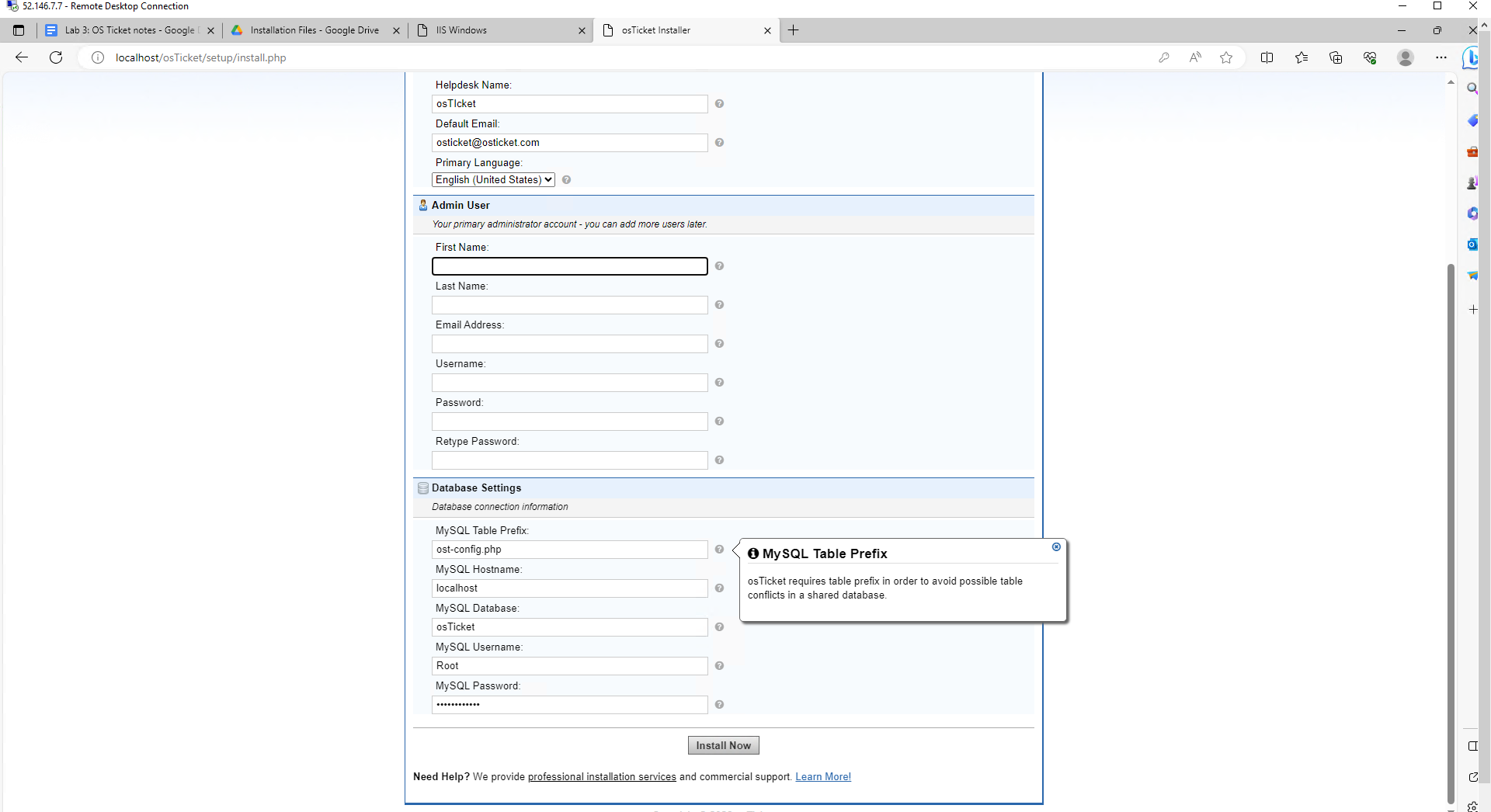The width and height of the screenshot is (1491, 812).
Task: Click help icon next to Email Address
Action: click(x=719, y=343)
